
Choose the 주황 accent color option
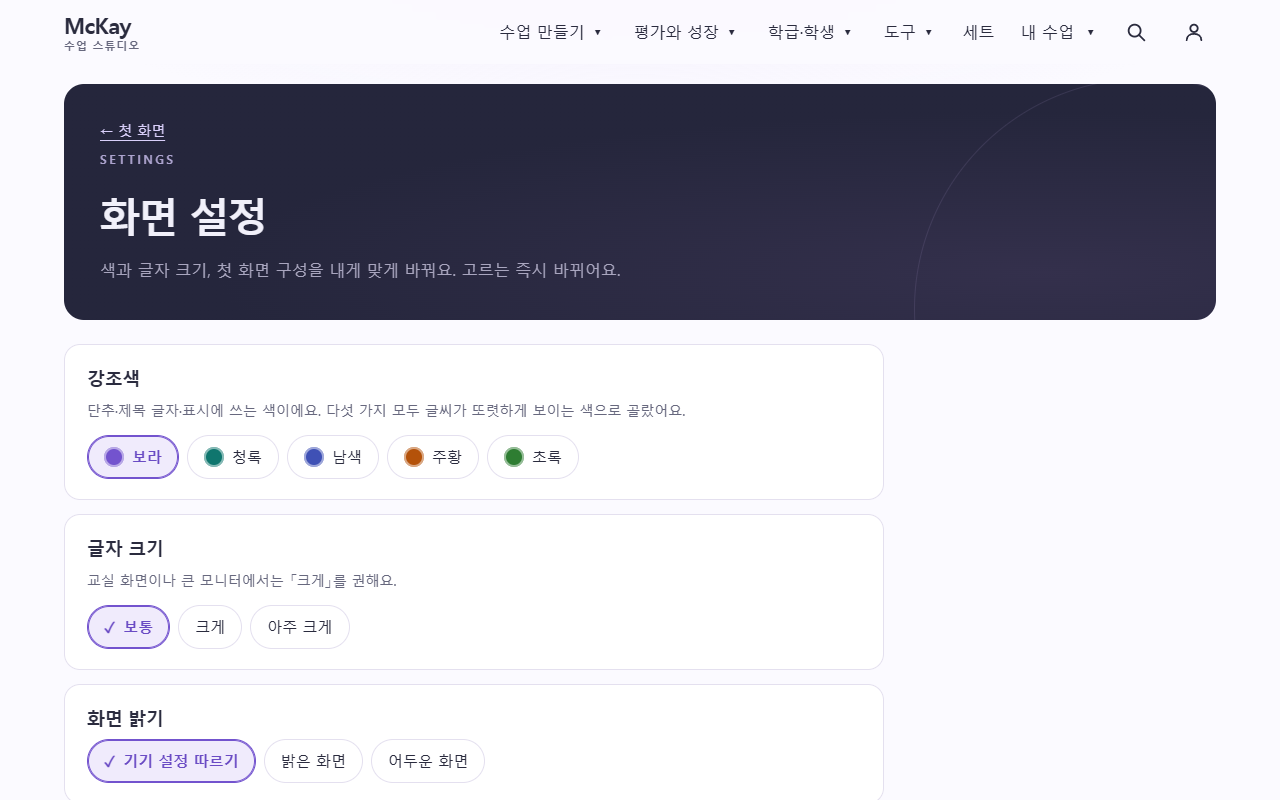tap(433, 457)
